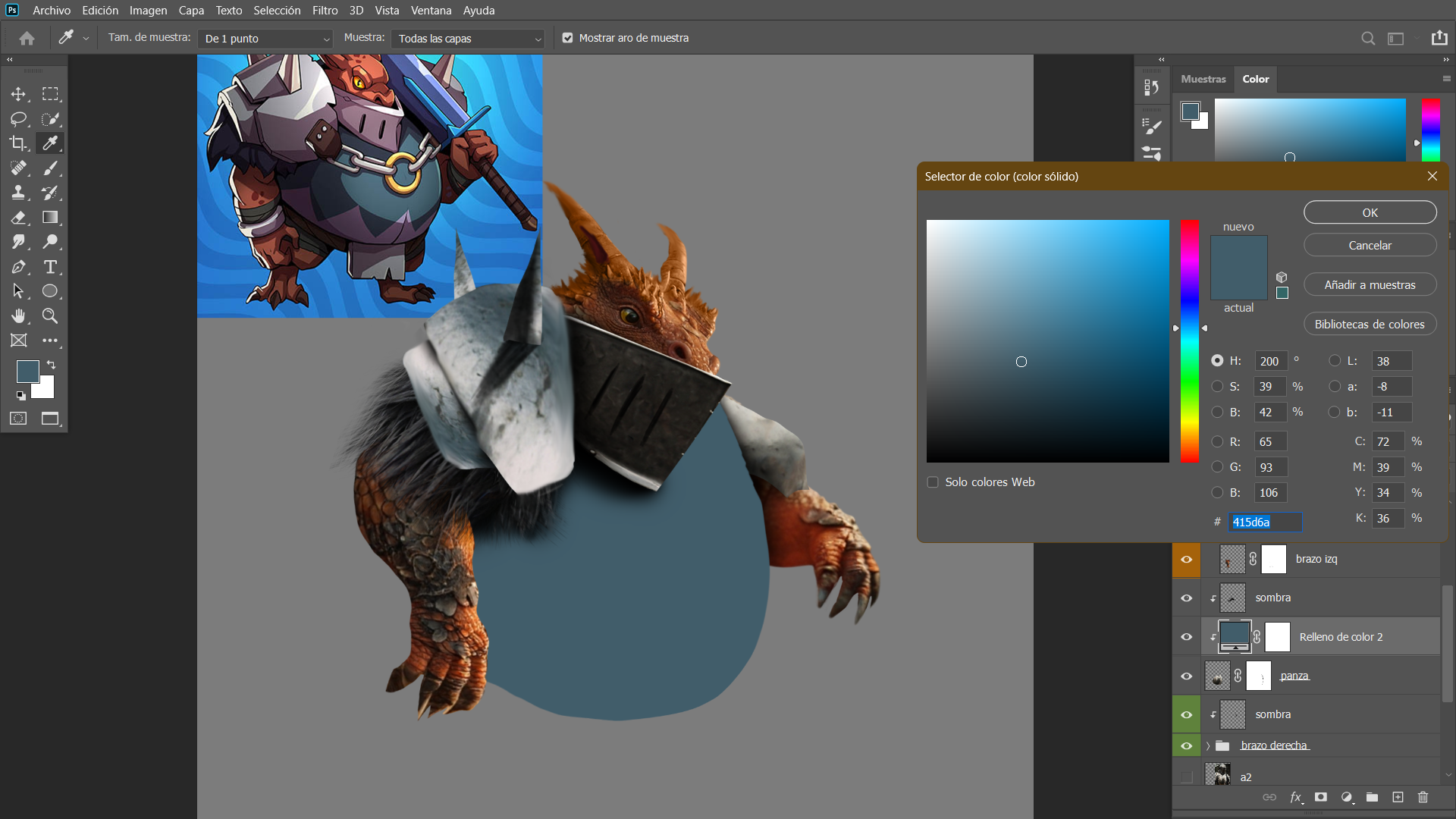The image size is (1456, 819).
Task: Open the Tam. de muestra dropdown
Action: coord(266,39)
